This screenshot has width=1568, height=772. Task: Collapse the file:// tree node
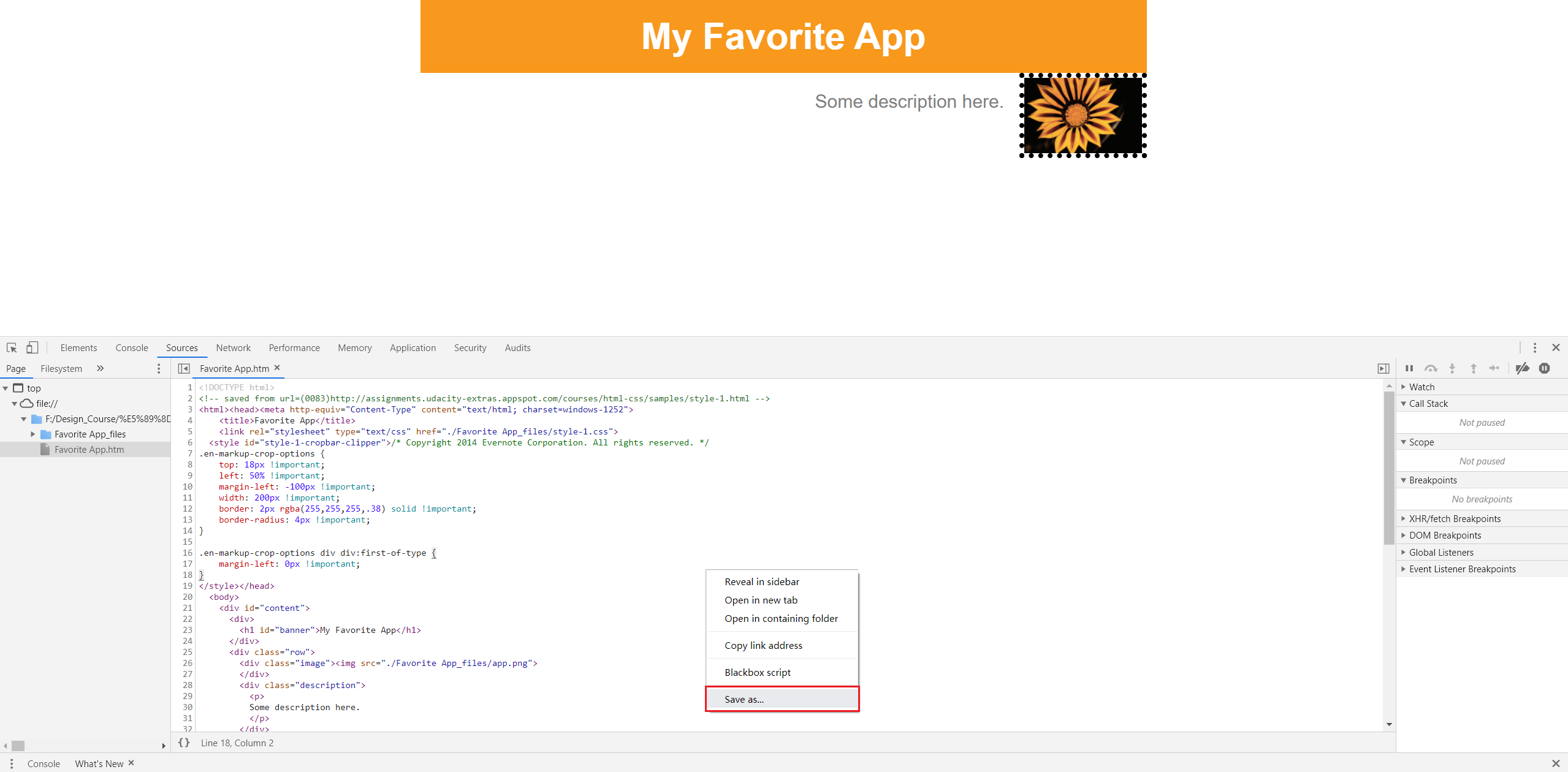point(15,404)
